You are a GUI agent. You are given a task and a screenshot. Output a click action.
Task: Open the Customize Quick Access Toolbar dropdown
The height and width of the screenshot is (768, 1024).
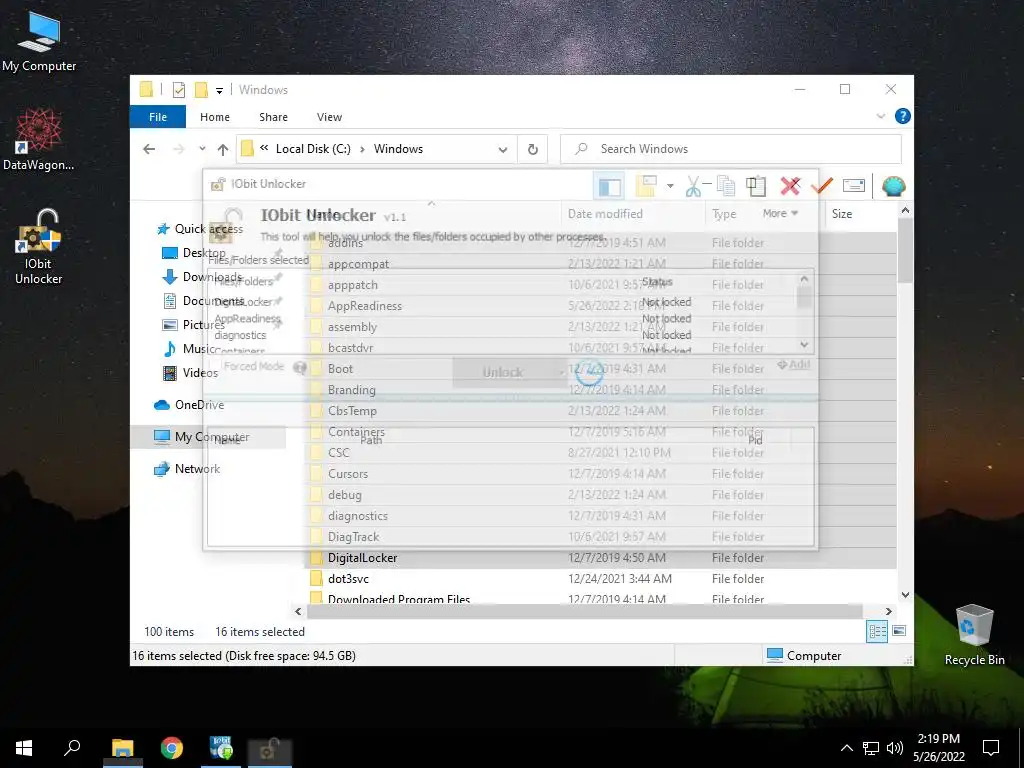click(x=219, y=91)
